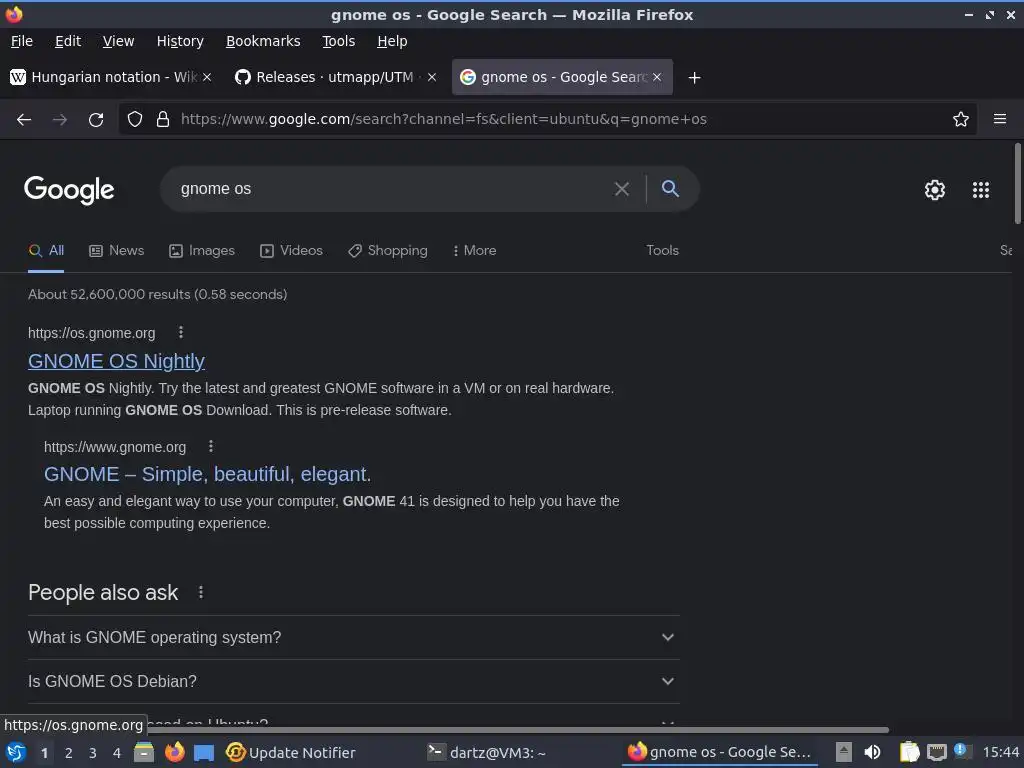
Task: Open the View menu
Action: [x=118, y=41]
